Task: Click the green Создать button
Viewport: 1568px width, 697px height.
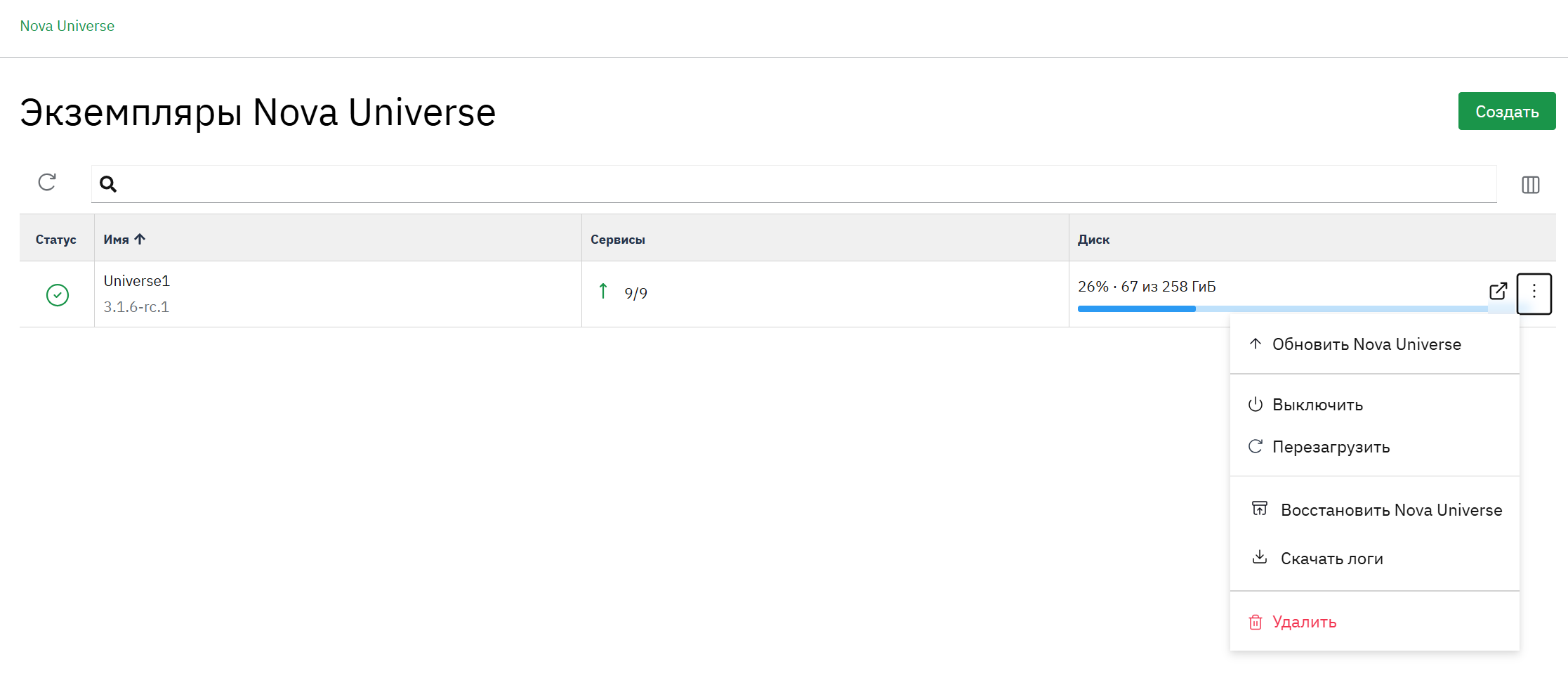Action: coord(1507,111)
